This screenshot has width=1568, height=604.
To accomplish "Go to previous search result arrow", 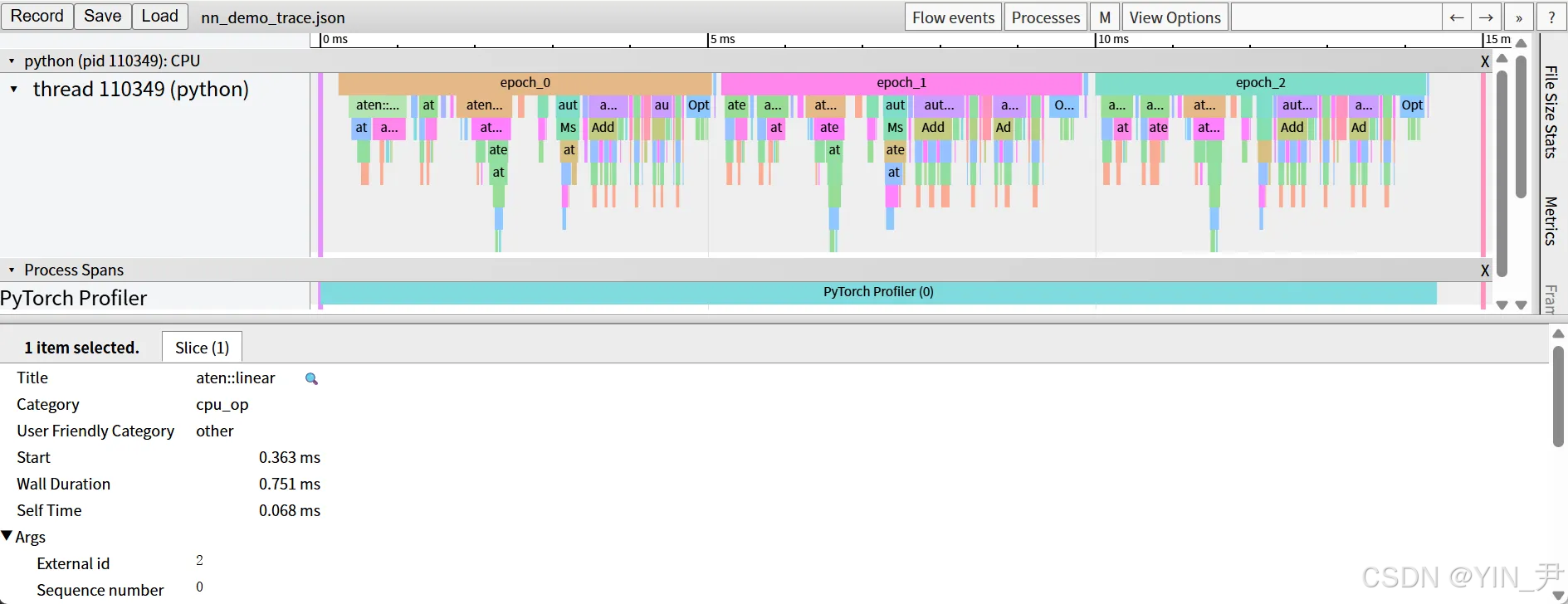I will coord(1457,17).
